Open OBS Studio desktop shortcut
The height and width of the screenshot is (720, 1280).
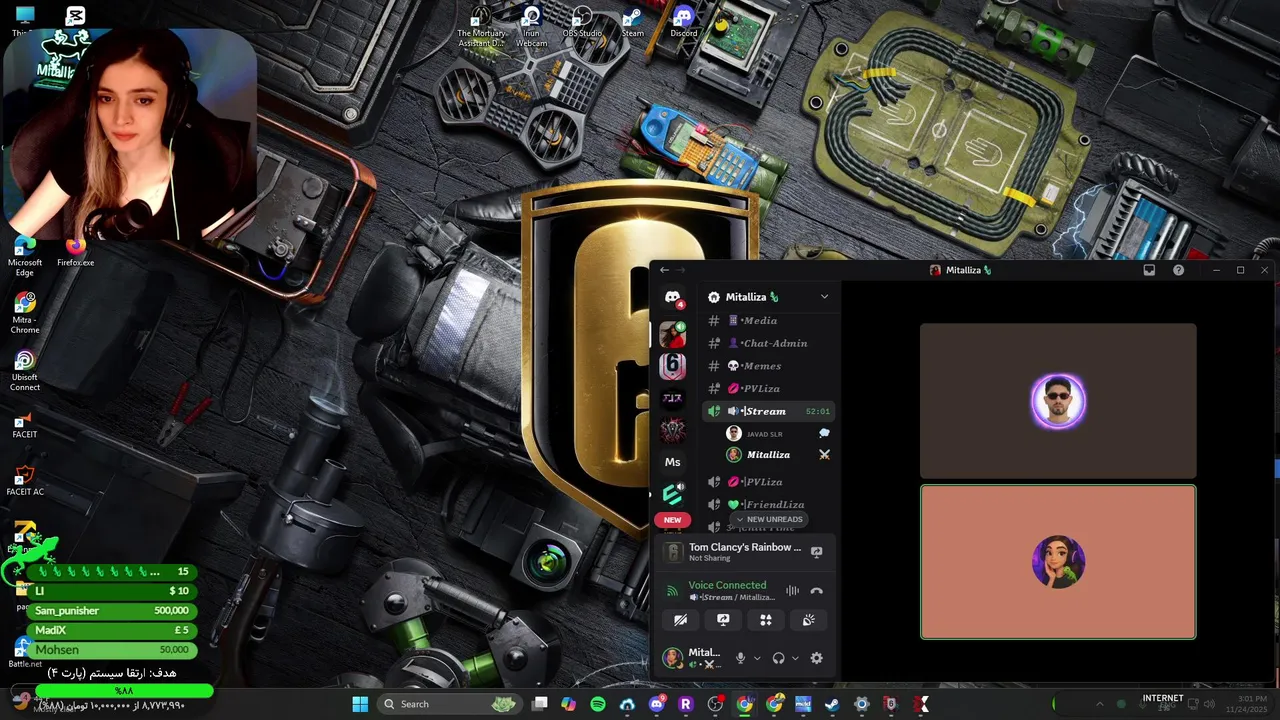pos(582,22)
